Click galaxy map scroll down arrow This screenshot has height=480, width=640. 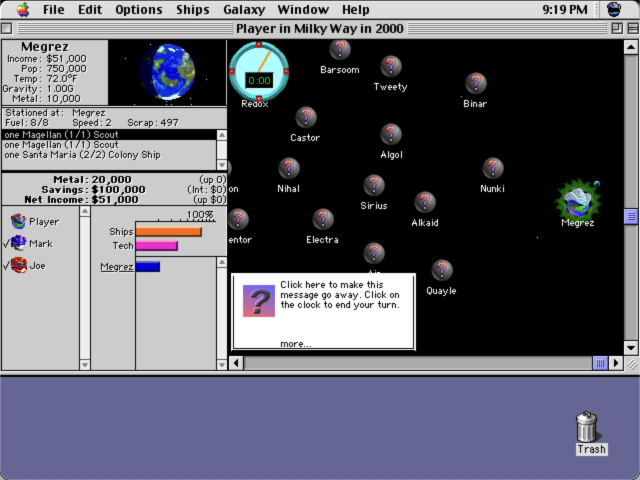(x=631, y=348)
